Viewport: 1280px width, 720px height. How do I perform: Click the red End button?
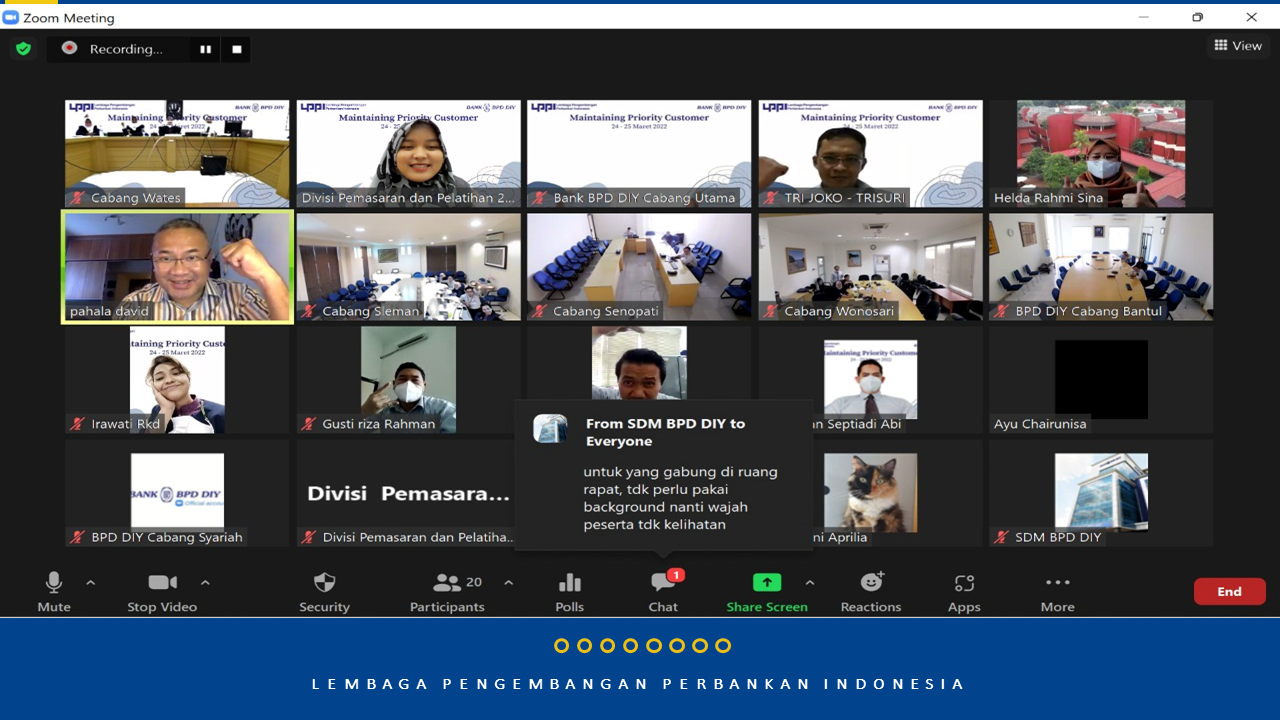pyautogui.click(x=1229, y=591)
